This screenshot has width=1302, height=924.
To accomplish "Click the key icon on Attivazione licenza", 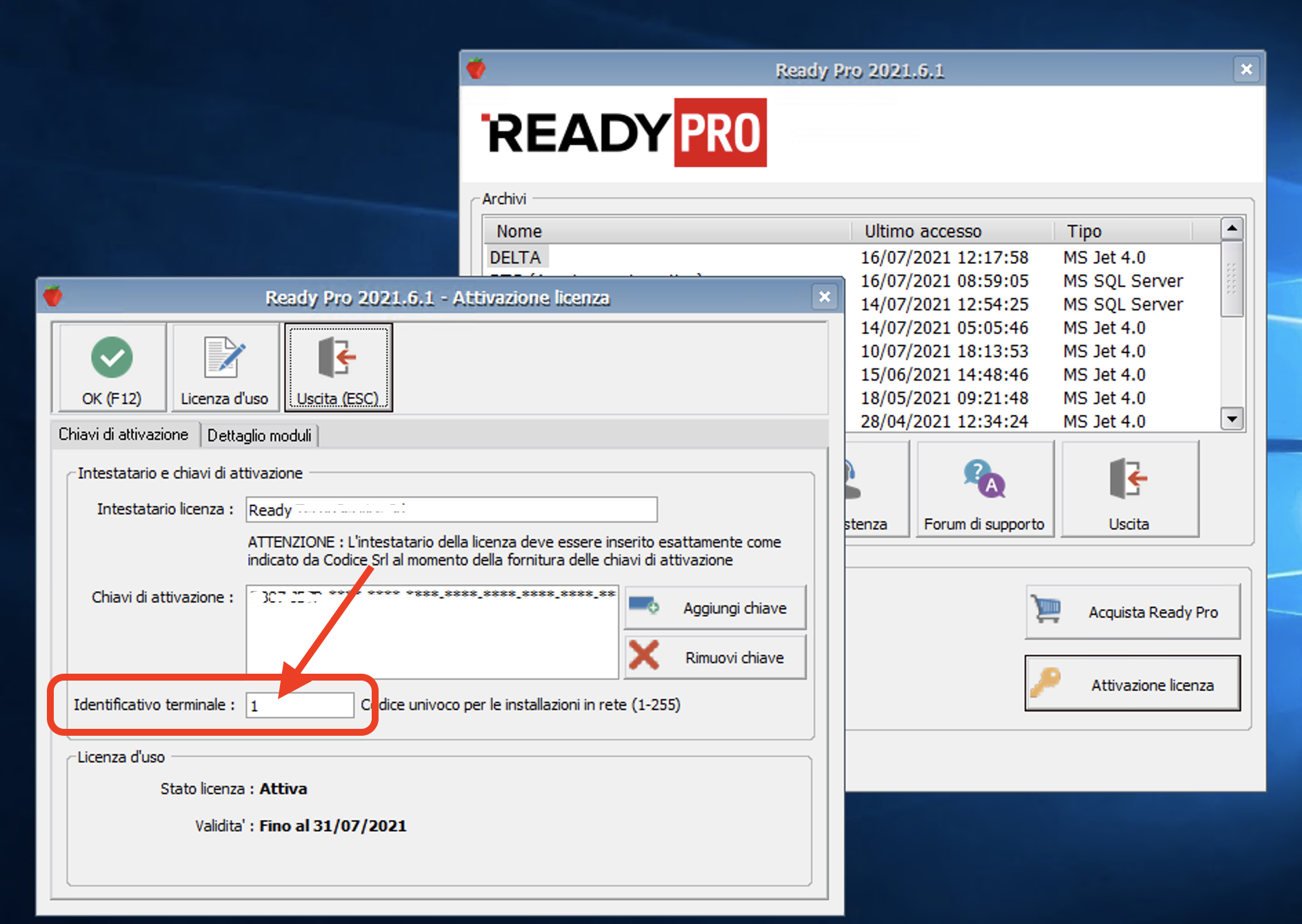I will [x=1045, y=683].
